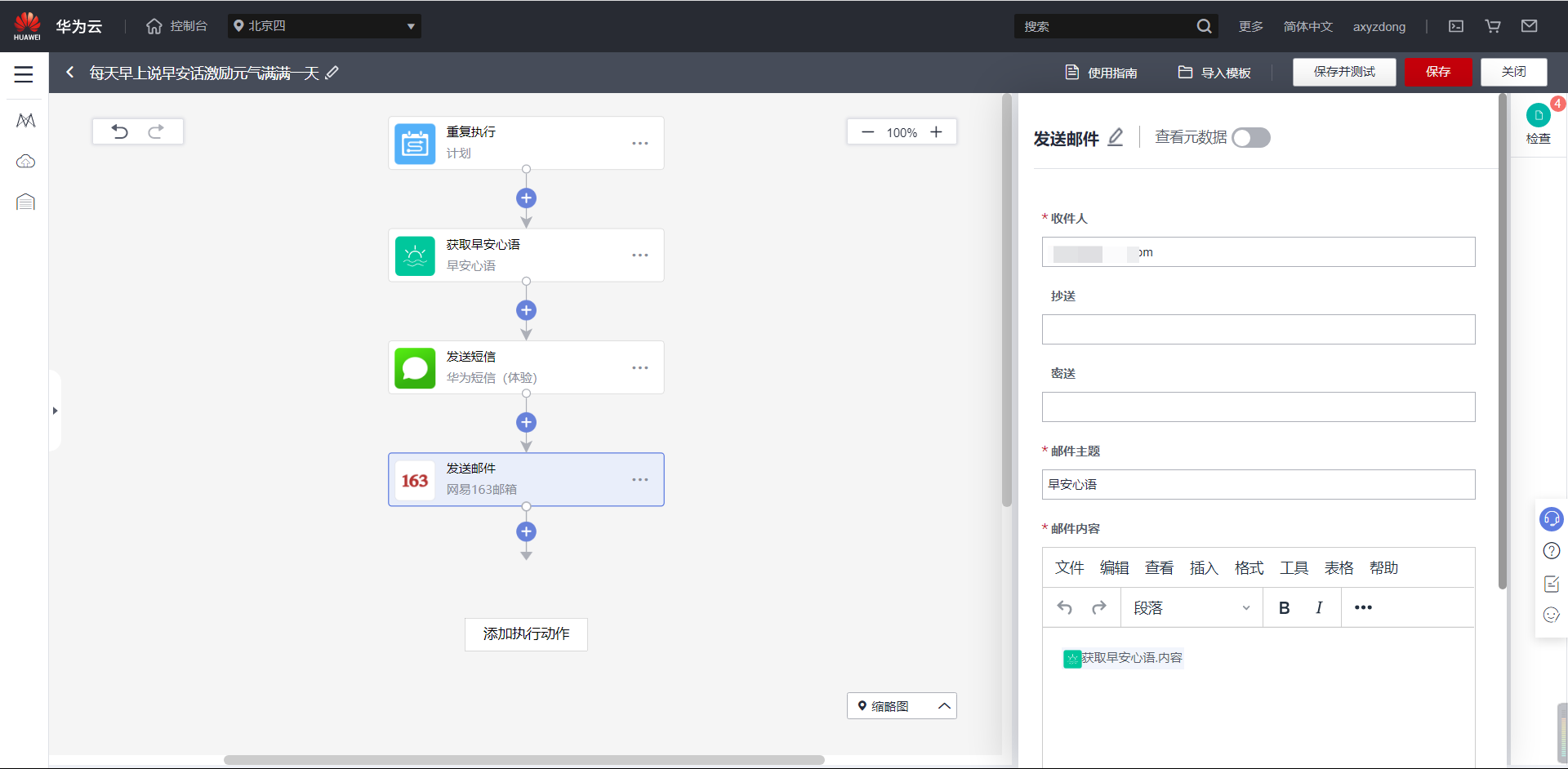
Task: Click the 邮件主题 subject field
Action: pyautogui.click(x=1258, y=485)
